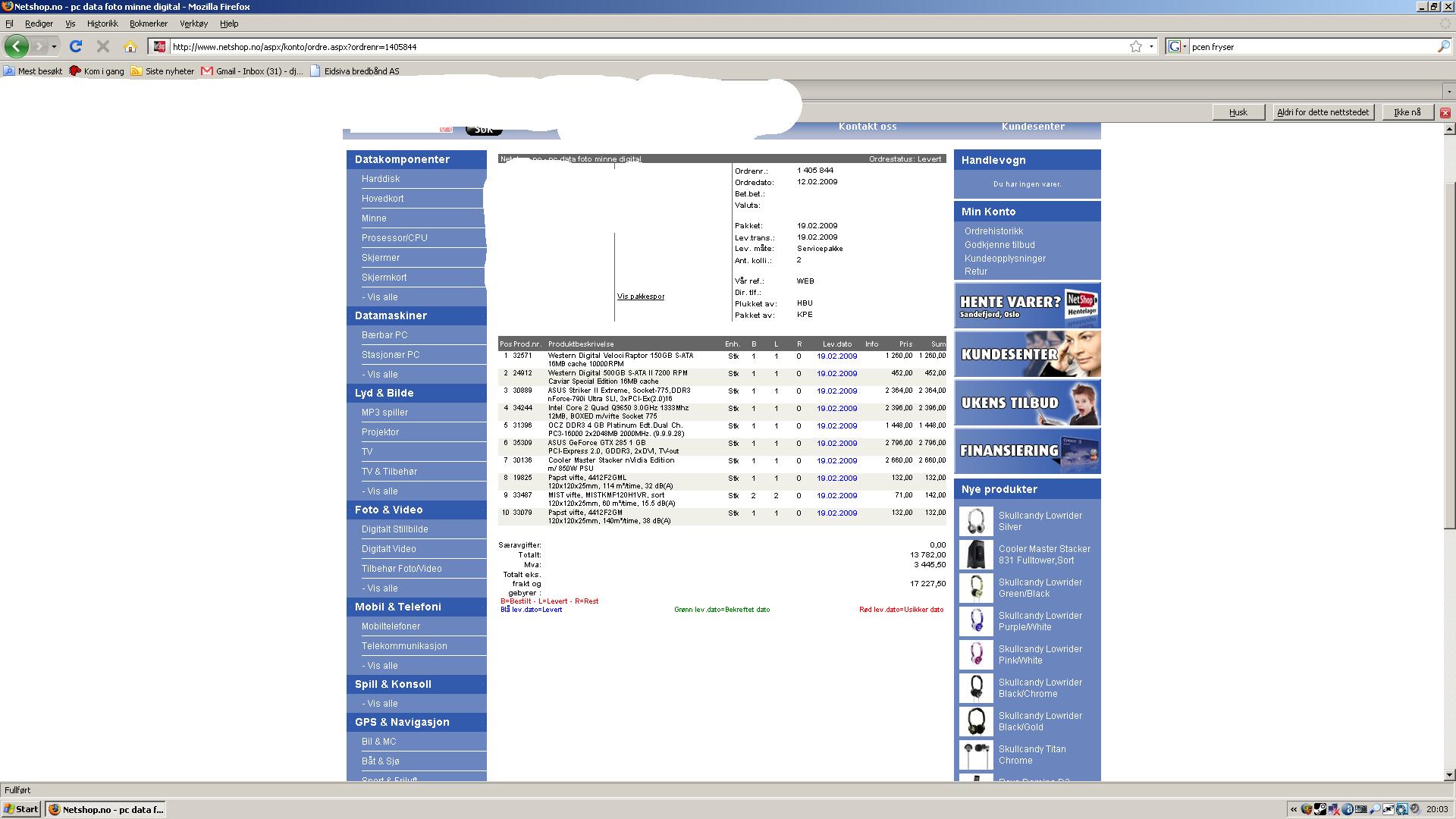This screenshot has height=819, width=1456.
Task: Open Kontakt oss link
Action: (868, 127)
